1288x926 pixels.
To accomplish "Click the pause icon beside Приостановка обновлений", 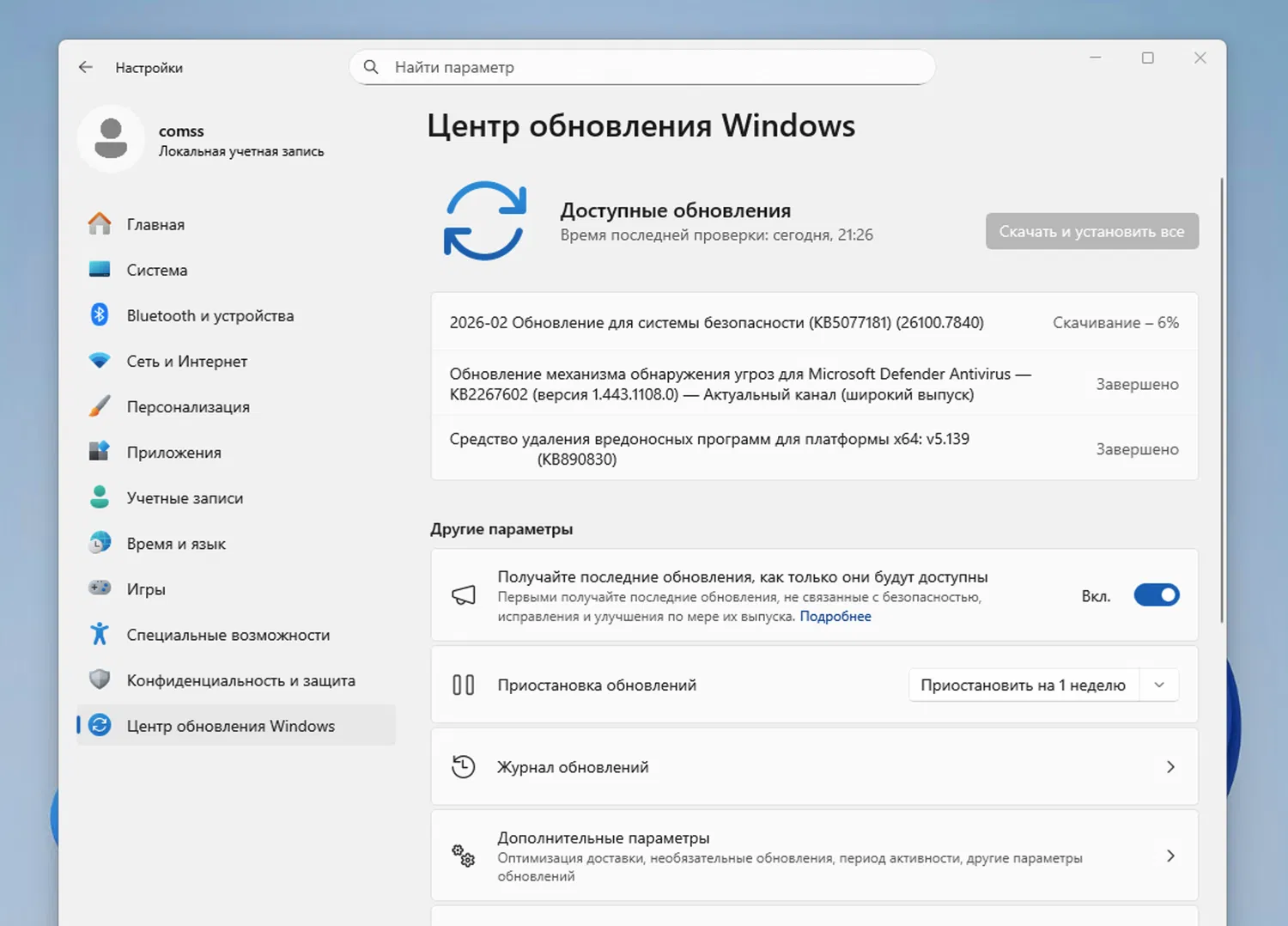I will coord(464,685).
